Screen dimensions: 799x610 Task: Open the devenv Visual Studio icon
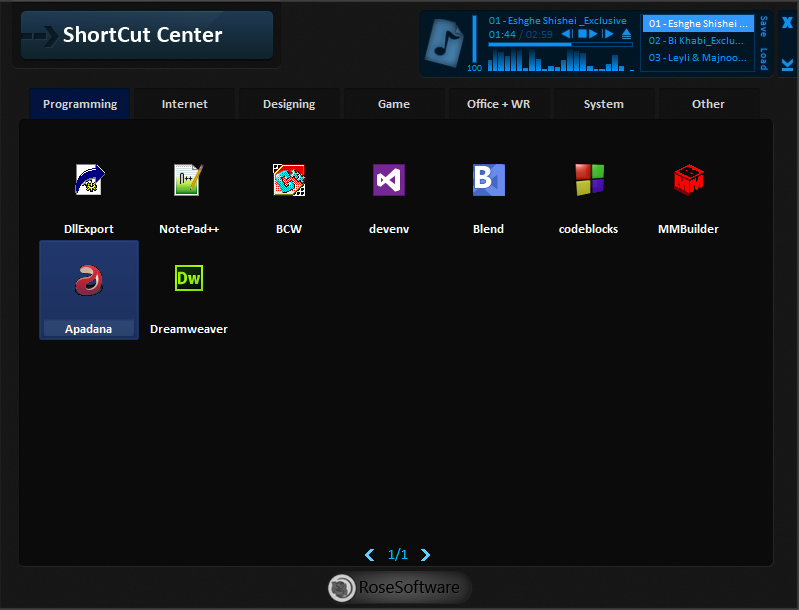(389, 179)
